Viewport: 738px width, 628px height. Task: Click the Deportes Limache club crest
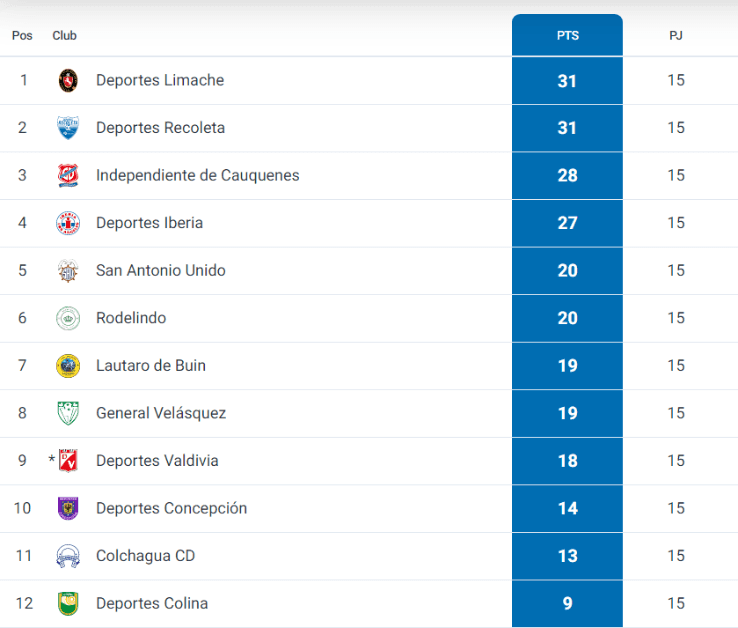(x=68, y=80)
